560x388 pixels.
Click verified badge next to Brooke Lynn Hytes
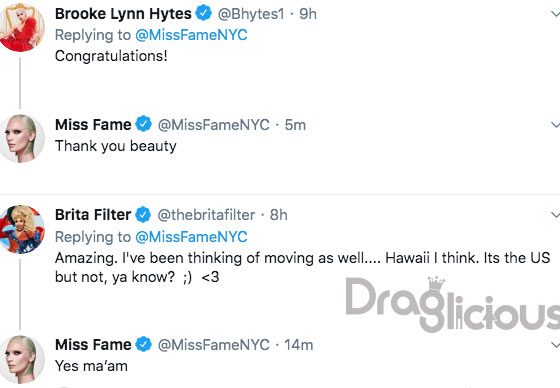(x=203, y=14)
